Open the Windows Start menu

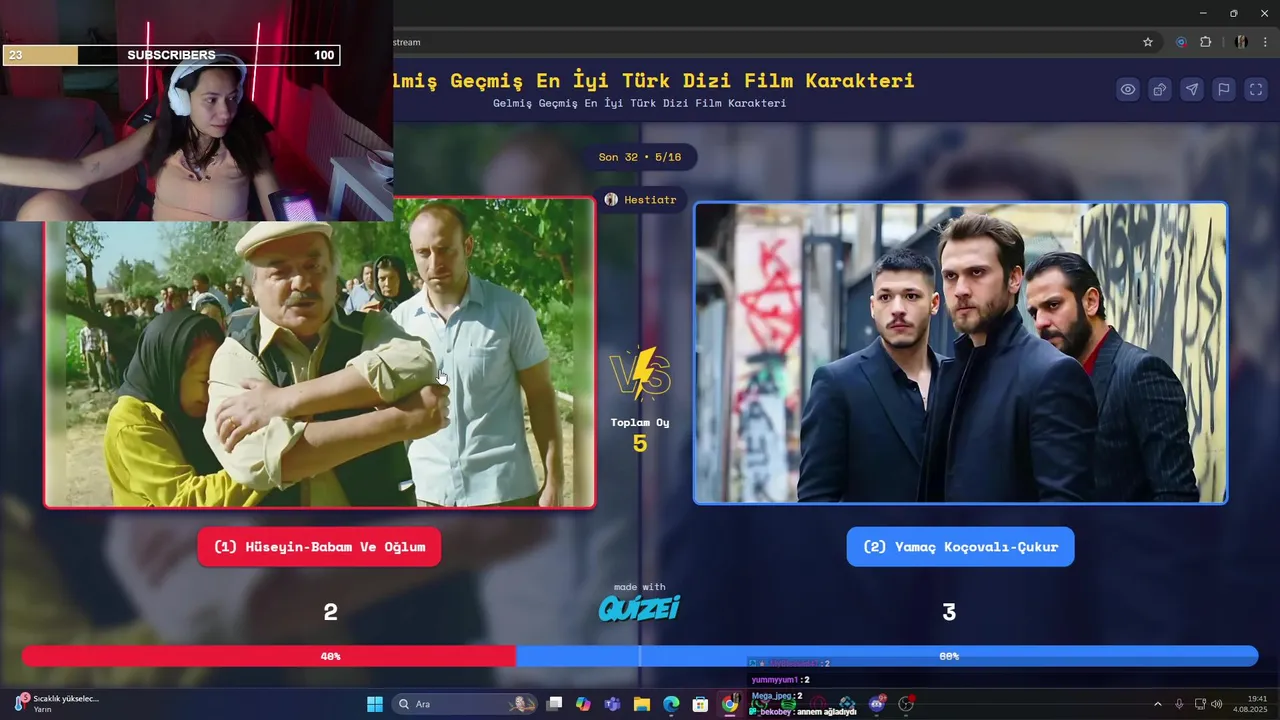(x=375, y=704)
